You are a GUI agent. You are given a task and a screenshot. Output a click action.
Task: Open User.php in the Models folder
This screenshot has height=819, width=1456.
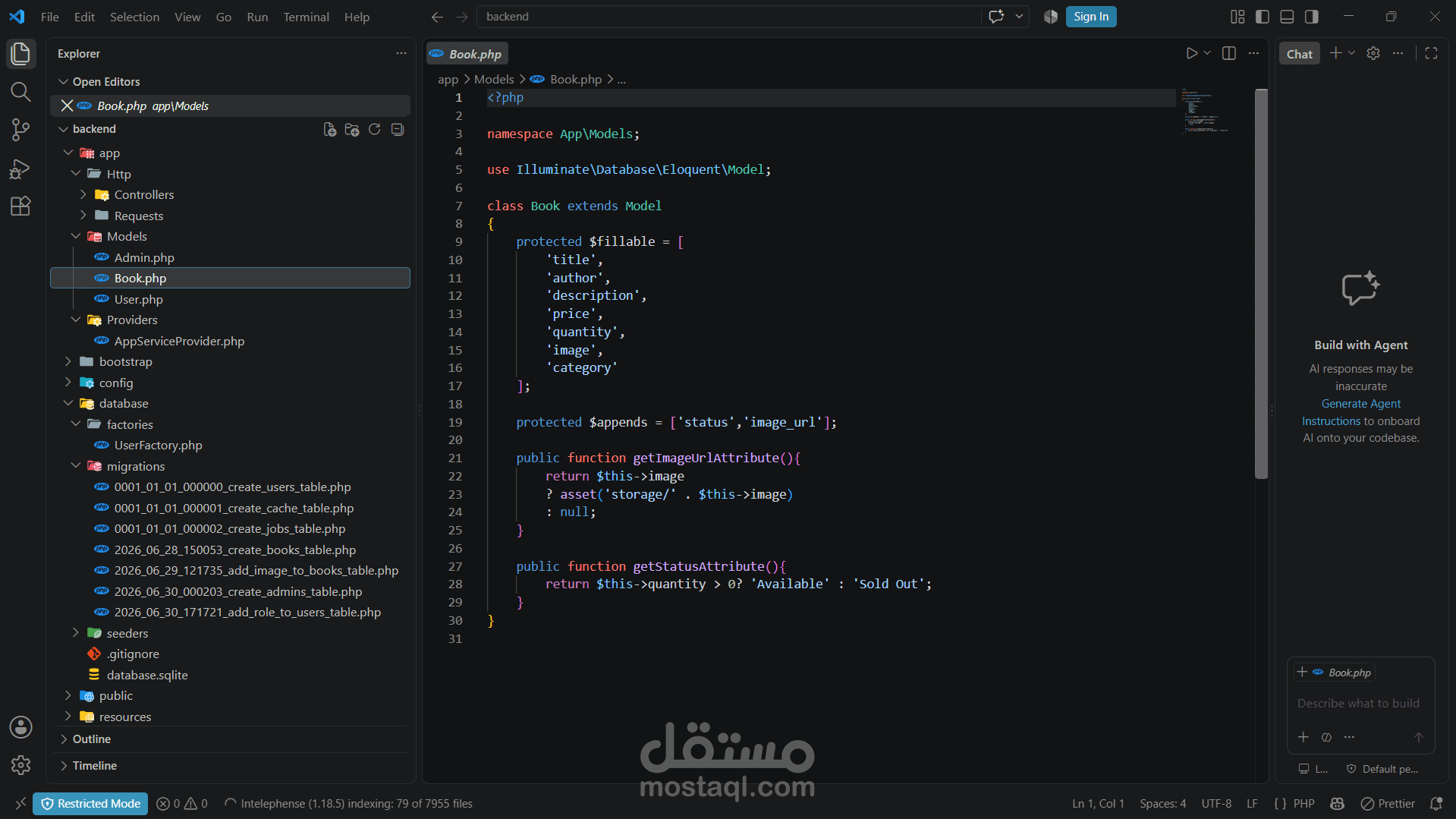(x=138, y=300)
